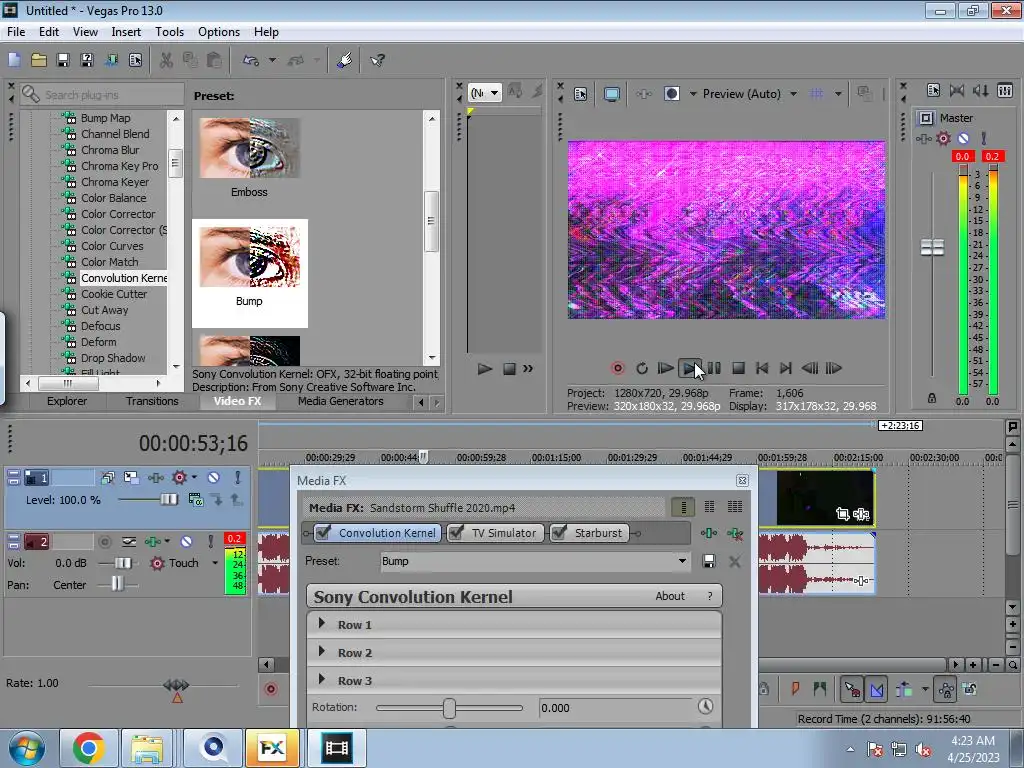Open the Options menu
The image size is (1024, 768).
click(x=219, y=32)
